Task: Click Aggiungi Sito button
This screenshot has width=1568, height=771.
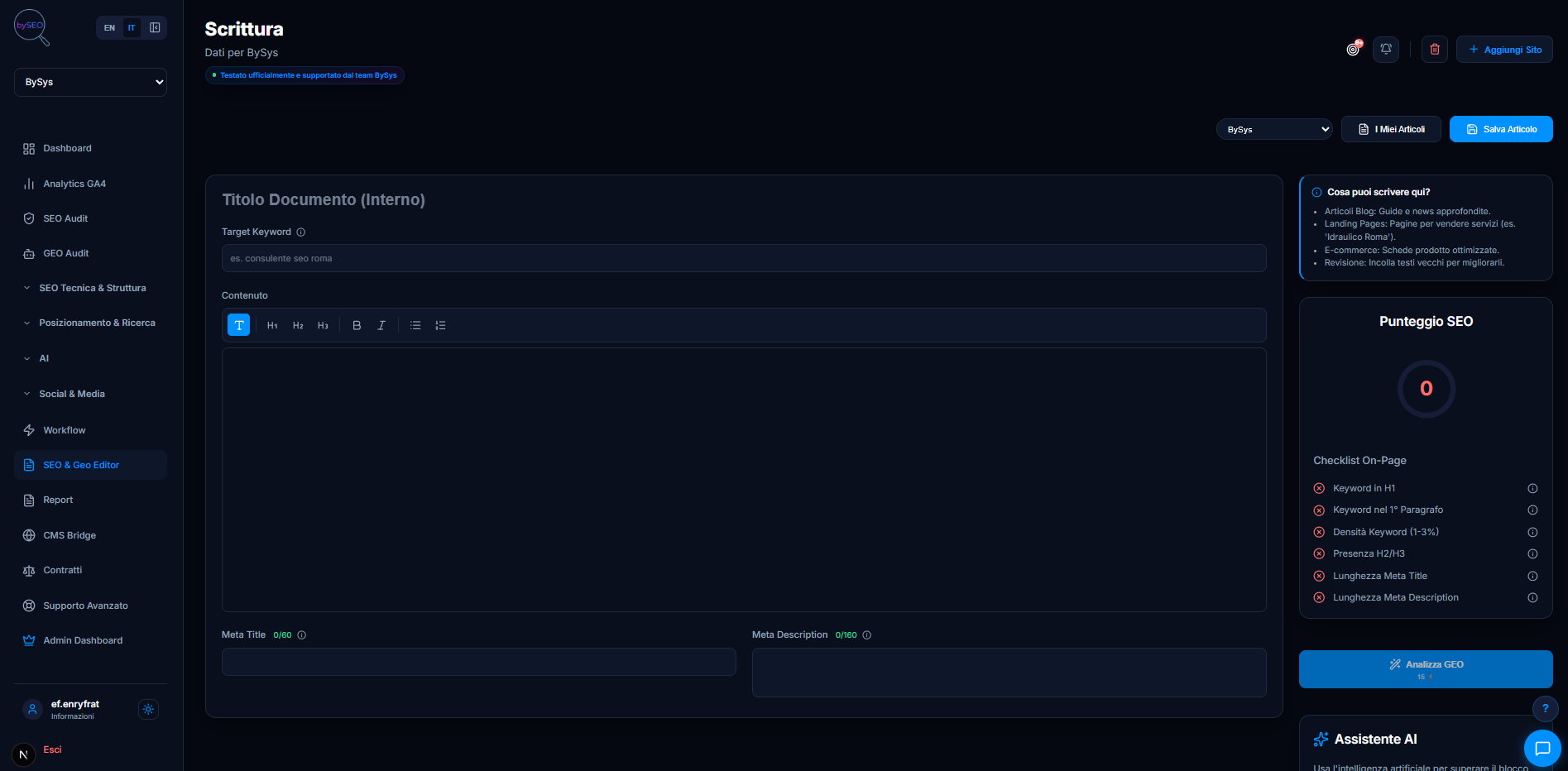Action: (1504, 50)
